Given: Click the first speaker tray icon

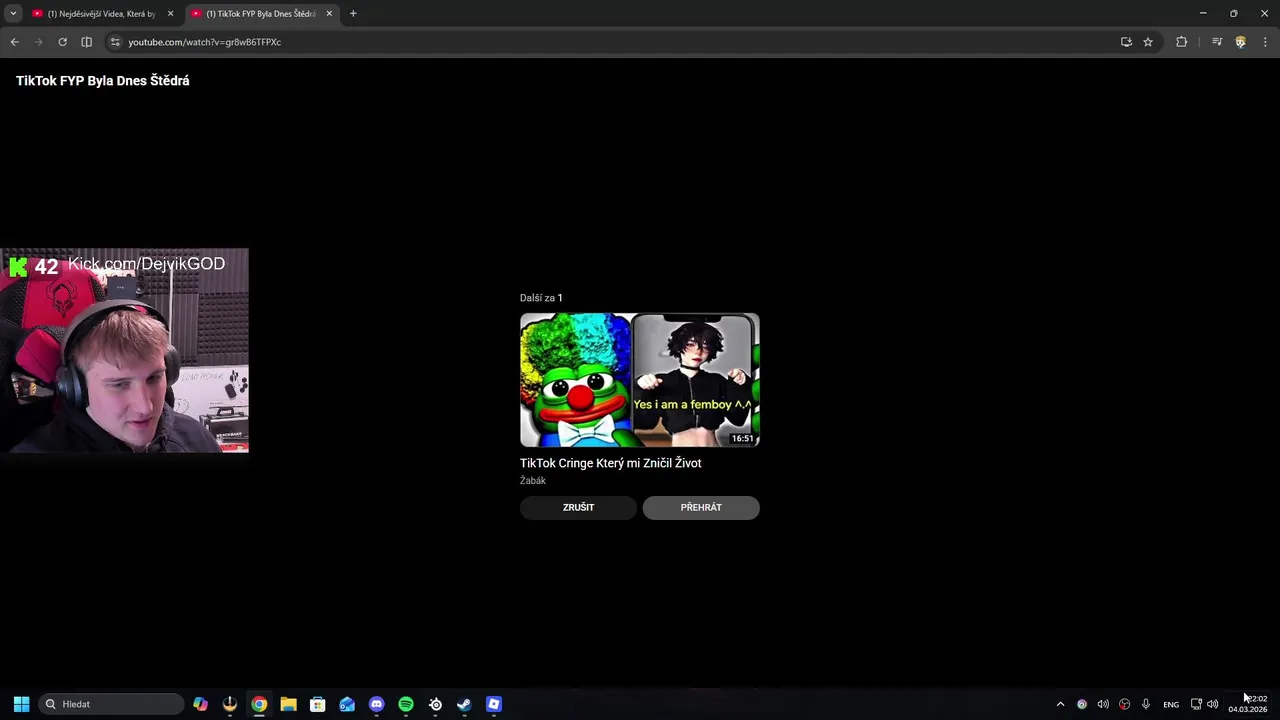Looking at the screenshot, I should point(1103,704).
